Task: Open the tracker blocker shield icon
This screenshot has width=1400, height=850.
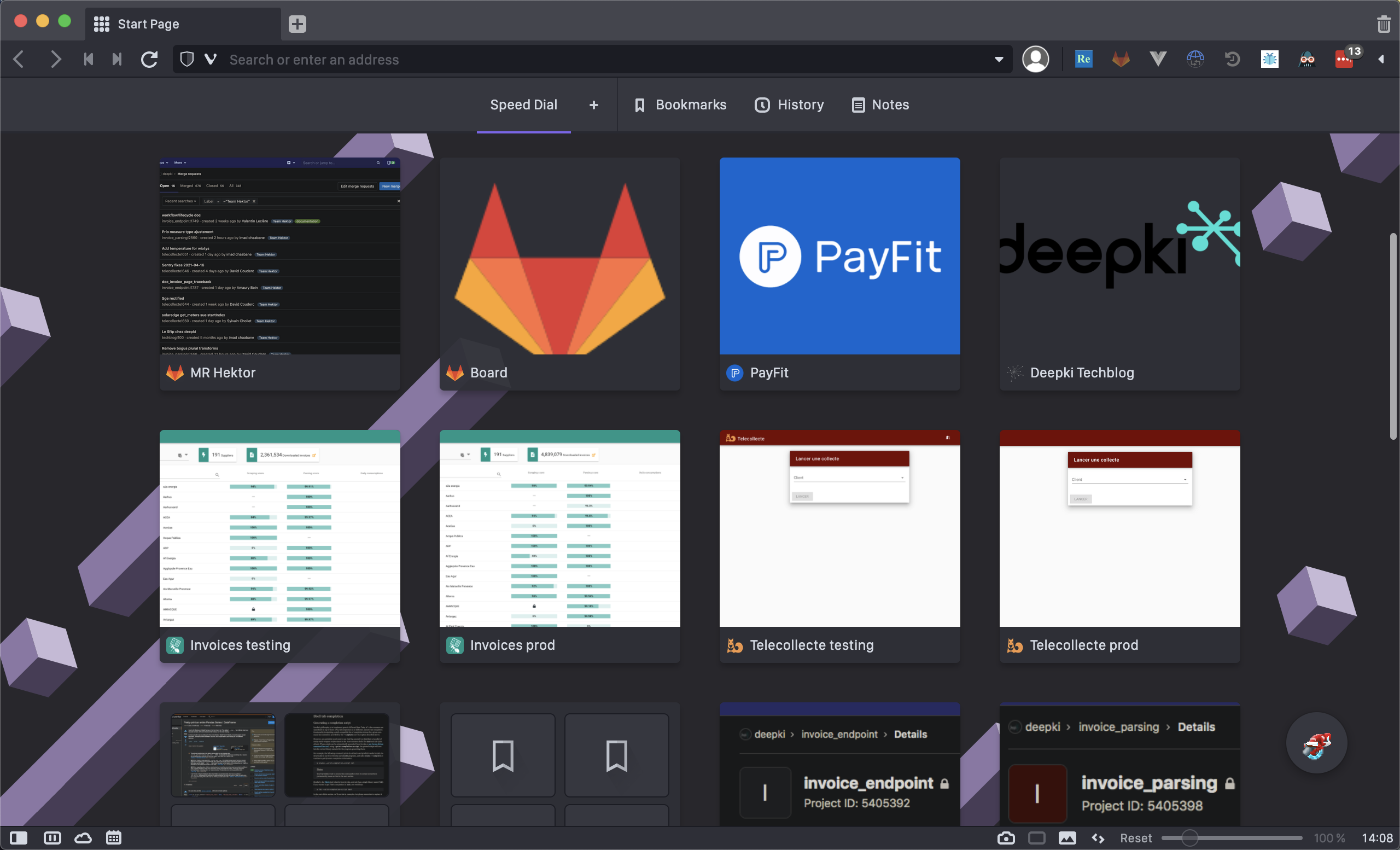Action: tap(187, 59)
